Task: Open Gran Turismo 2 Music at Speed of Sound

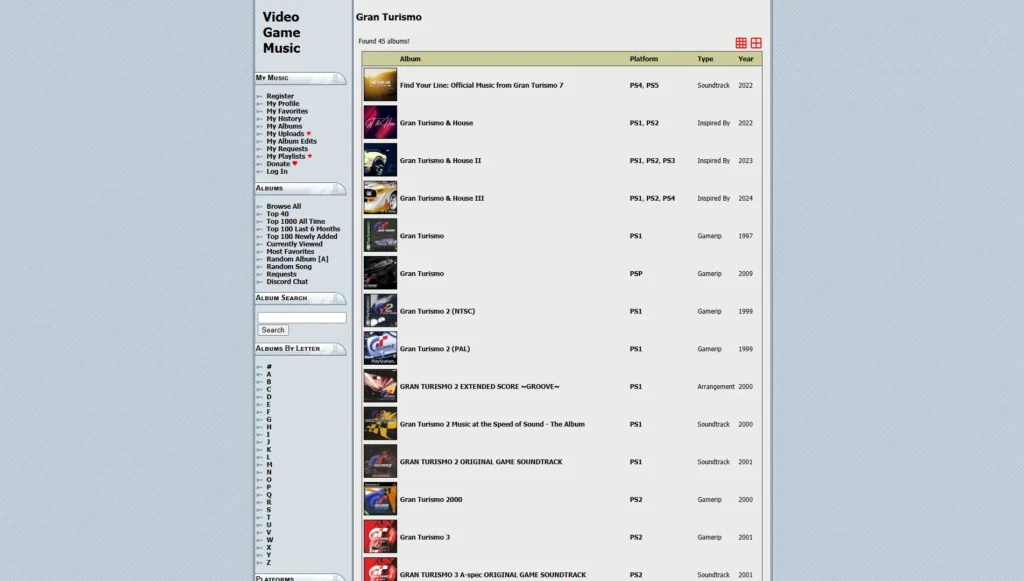Action: coord(492,424)
